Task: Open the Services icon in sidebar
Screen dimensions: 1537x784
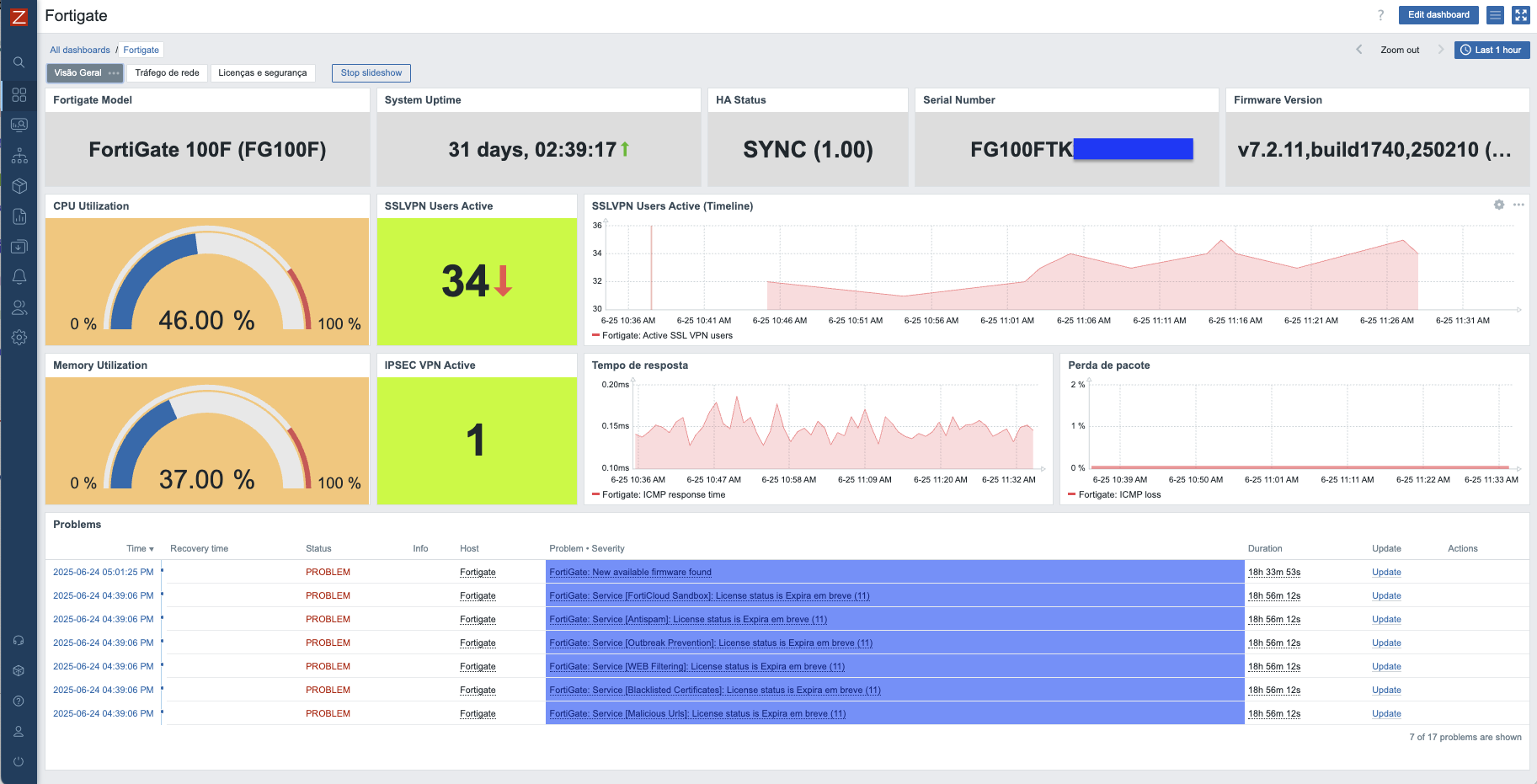Action: 19,156
